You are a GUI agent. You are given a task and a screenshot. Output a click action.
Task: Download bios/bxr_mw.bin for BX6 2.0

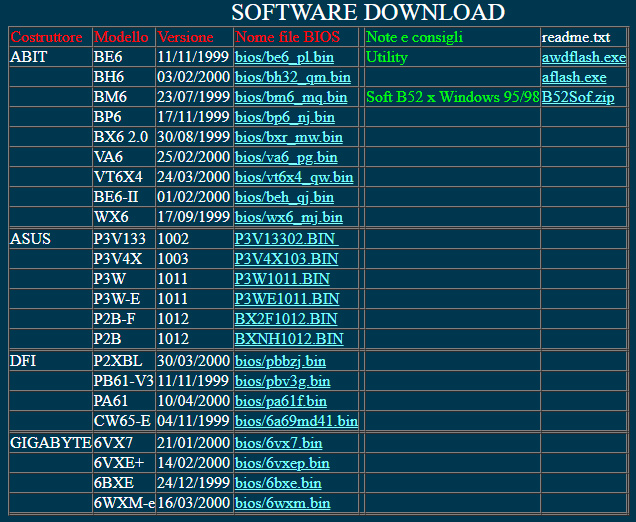[x=288, y=137]
